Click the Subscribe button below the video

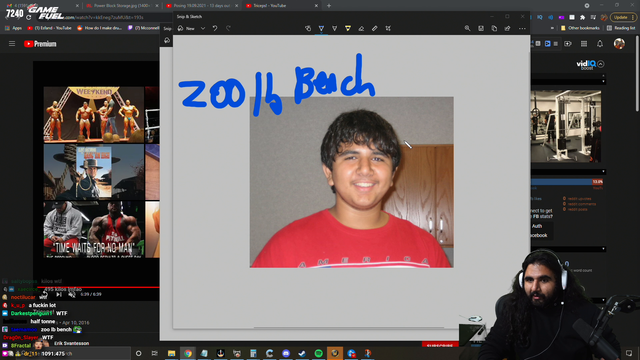[440, 345]
